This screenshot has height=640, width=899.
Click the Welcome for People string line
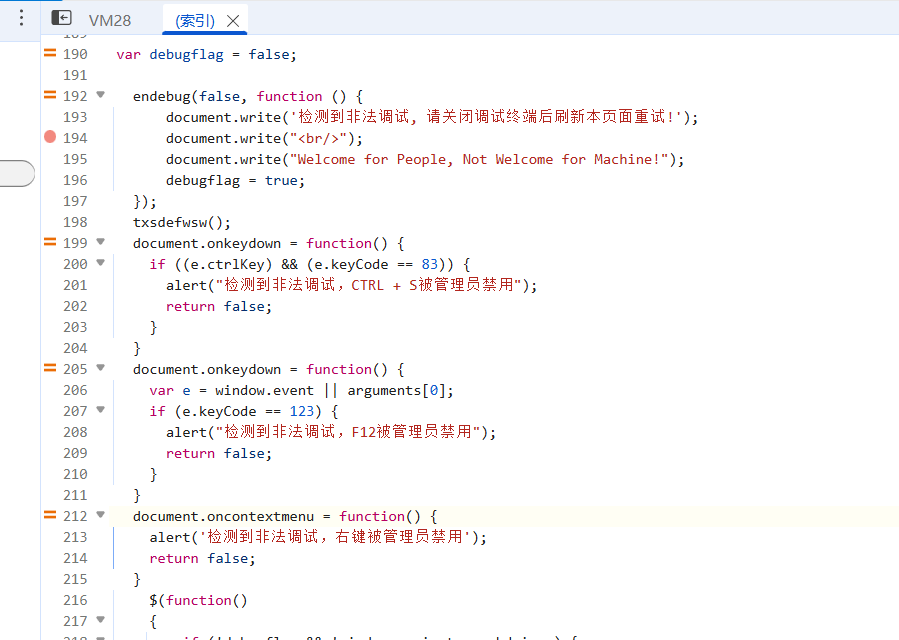(x=425, y=159)
